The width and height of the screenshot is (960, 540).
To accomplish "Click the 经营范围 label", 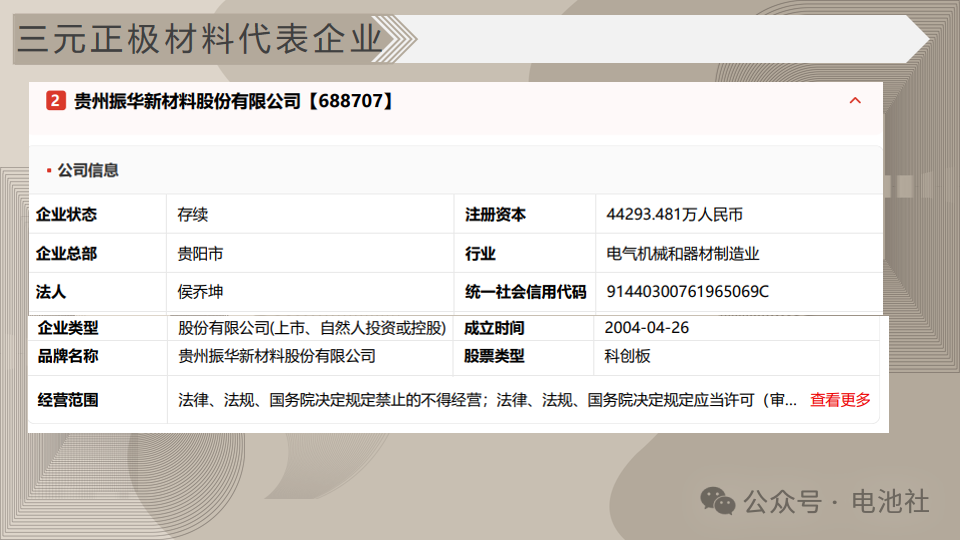I will (68, 400).
